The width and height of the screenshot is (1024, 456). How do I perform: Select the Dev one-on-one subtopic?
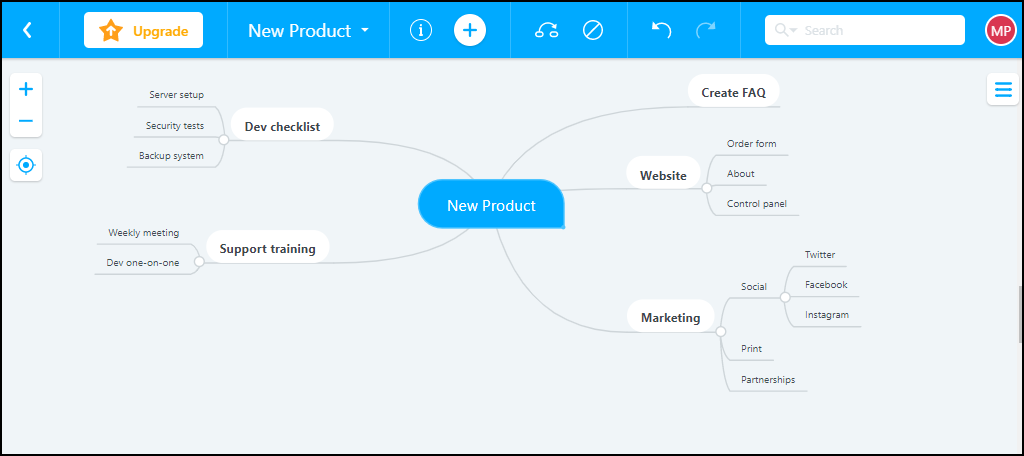pyautogui.click(x=143, y=263)
